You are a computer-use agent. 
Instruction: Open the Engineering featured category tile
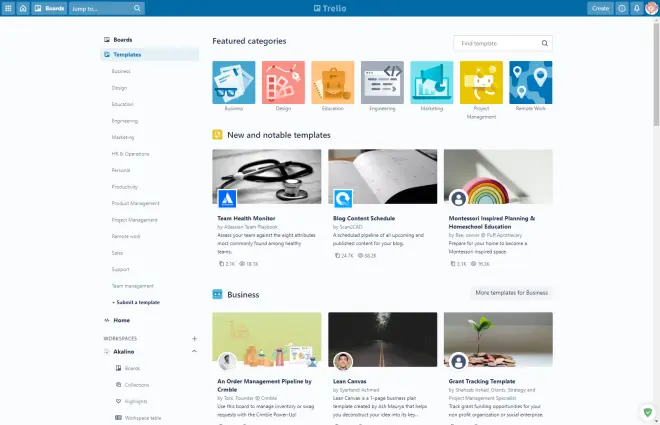382,82
